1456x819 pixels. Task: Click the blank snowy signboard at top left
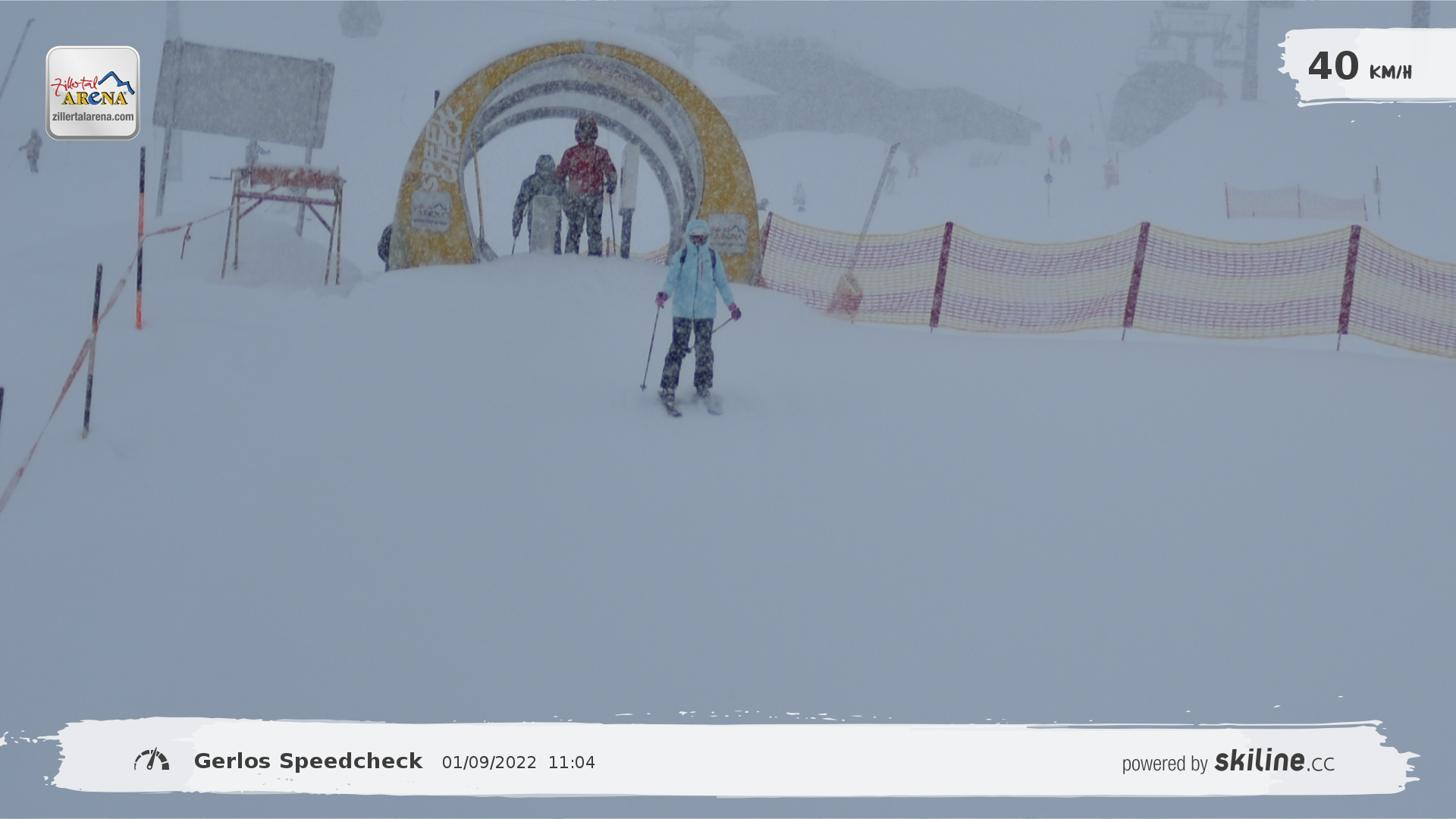pyautogui.click(x=243, y=94)
